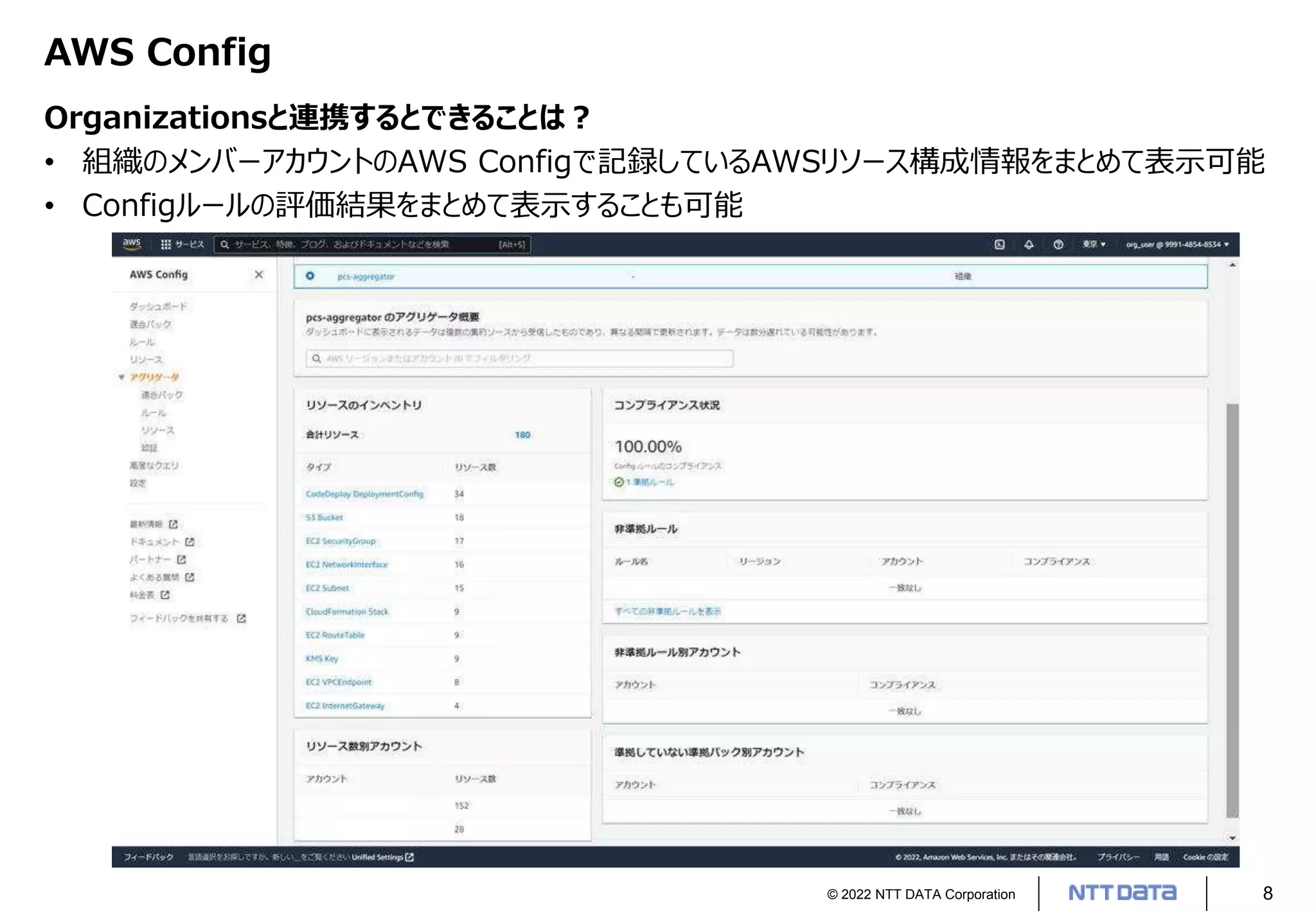Click the green compliant check icon
Screen dimensions: 1316x911
tap(619, 482)
